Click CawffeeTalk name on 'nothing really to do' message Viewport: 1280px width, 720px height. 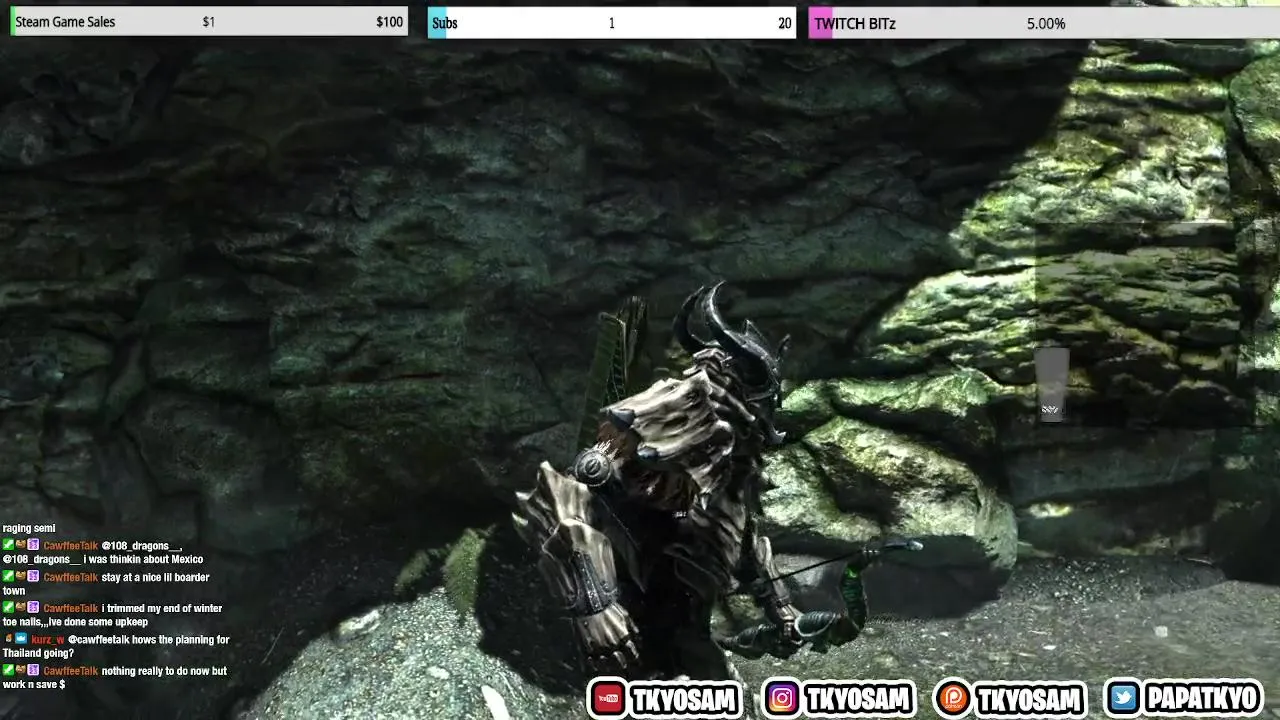coord(70,671)
